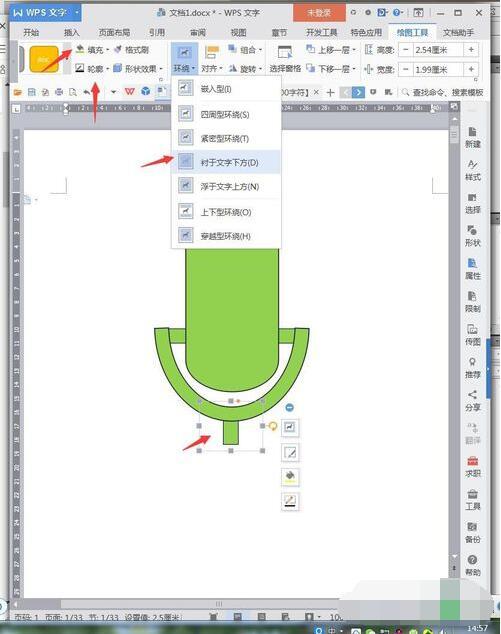This screenshot has width=501, height=634.
Task: Click the 属性 properties sidebar icon
Action: pos(472,269)
